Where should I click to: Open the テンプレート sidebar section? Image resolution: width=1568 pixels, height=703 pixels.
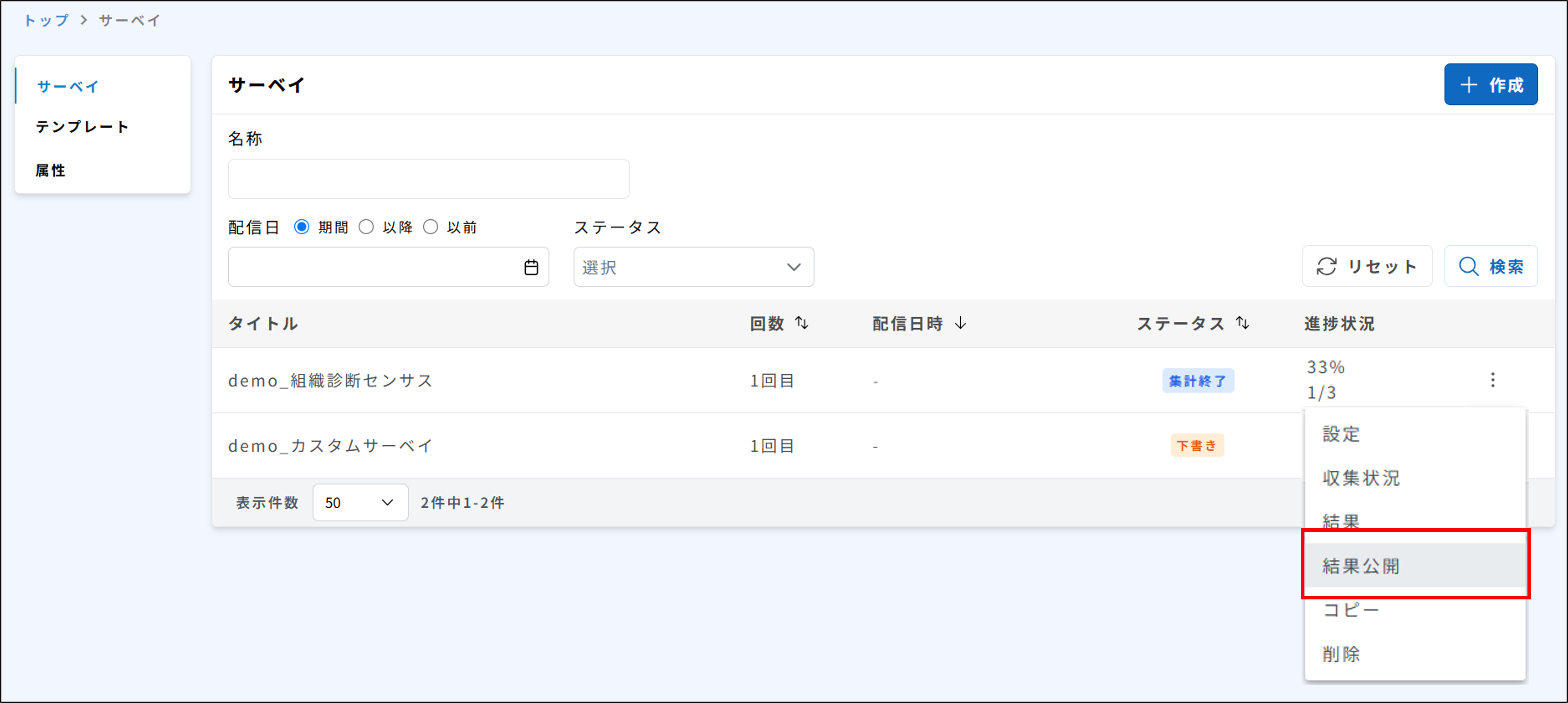[81, 127]
